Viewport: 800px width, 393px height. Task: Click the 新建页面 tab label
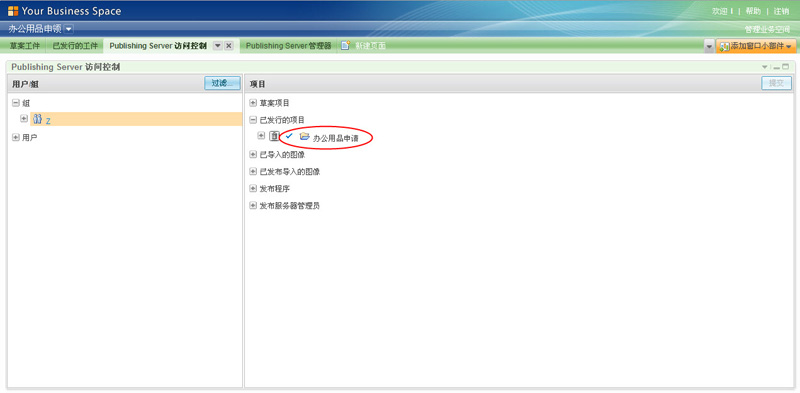(370, 46)
